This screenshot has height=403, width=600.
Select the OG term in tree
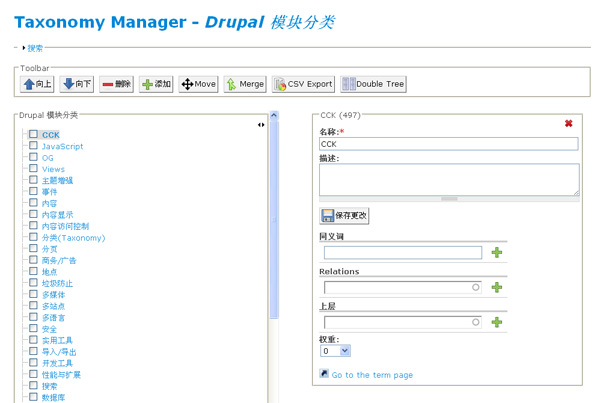[x=47, y=158]
